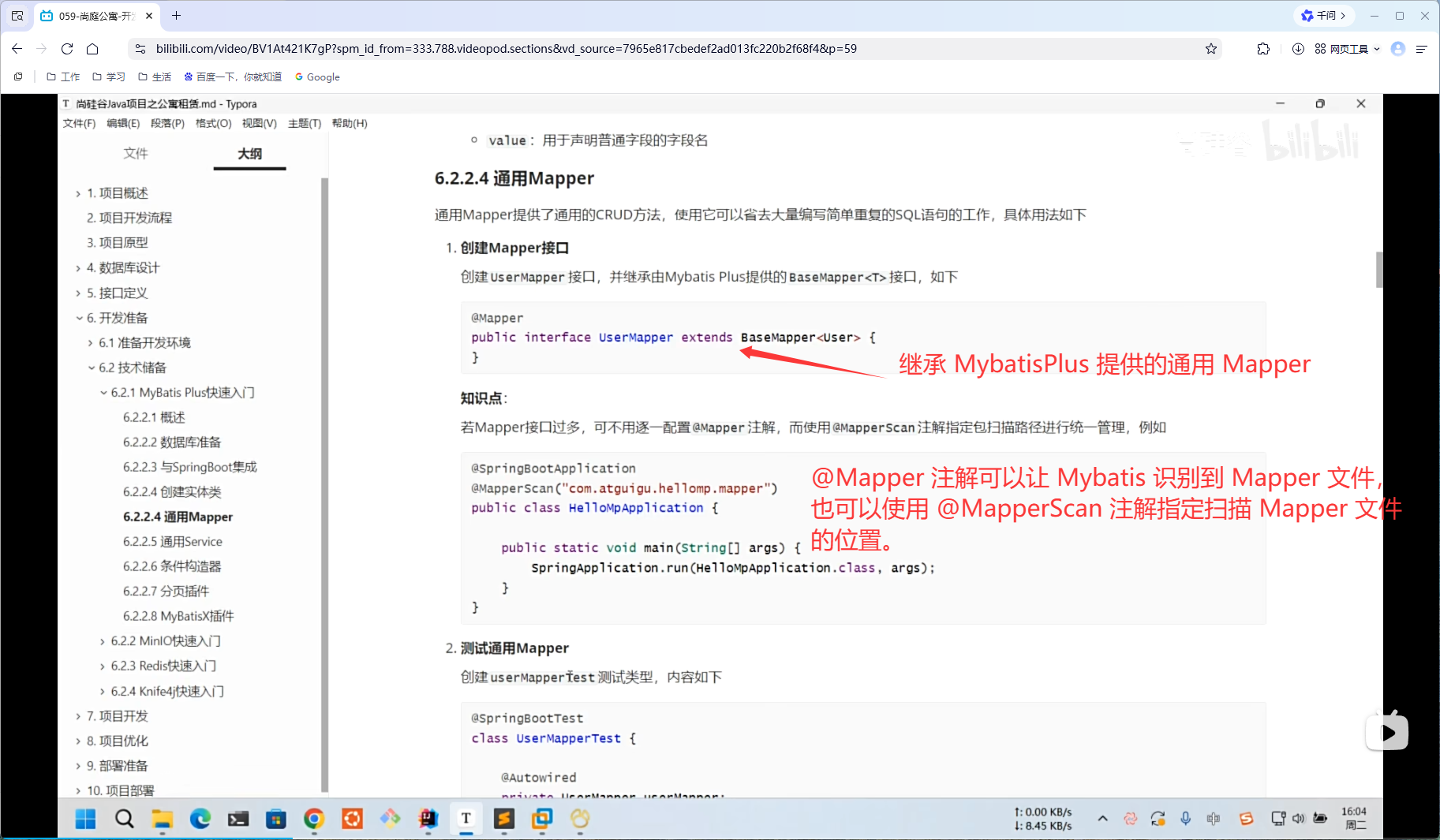Open the Google bookmark
The height and width of the screenshot is (840, 1440).
[x=317, y=77]
